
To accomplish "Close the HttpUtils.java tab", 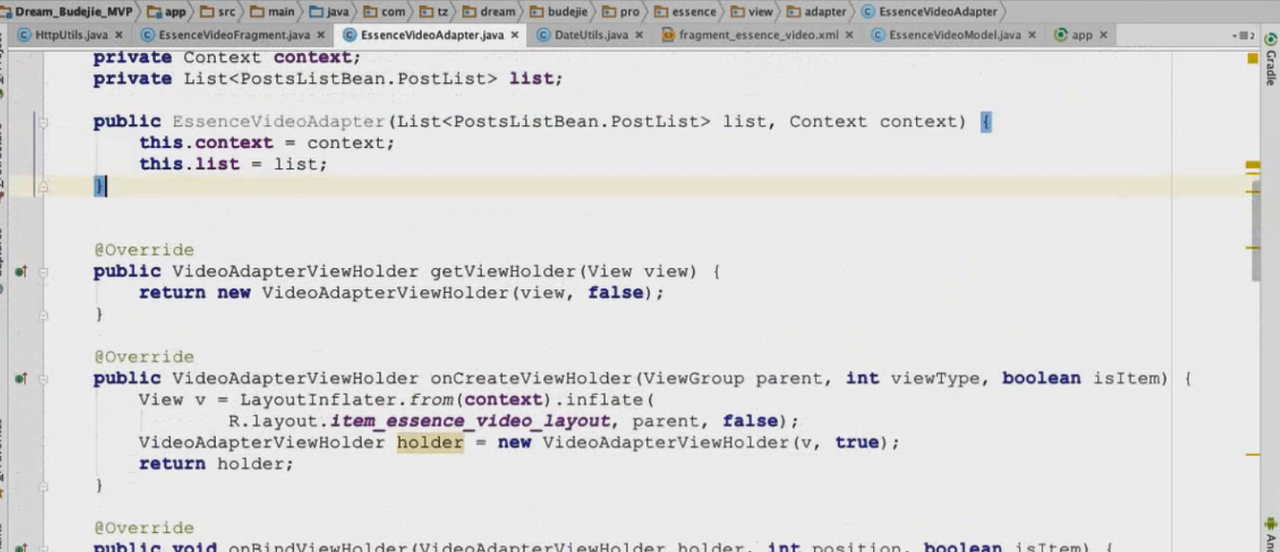I will (x=120, y=35).
